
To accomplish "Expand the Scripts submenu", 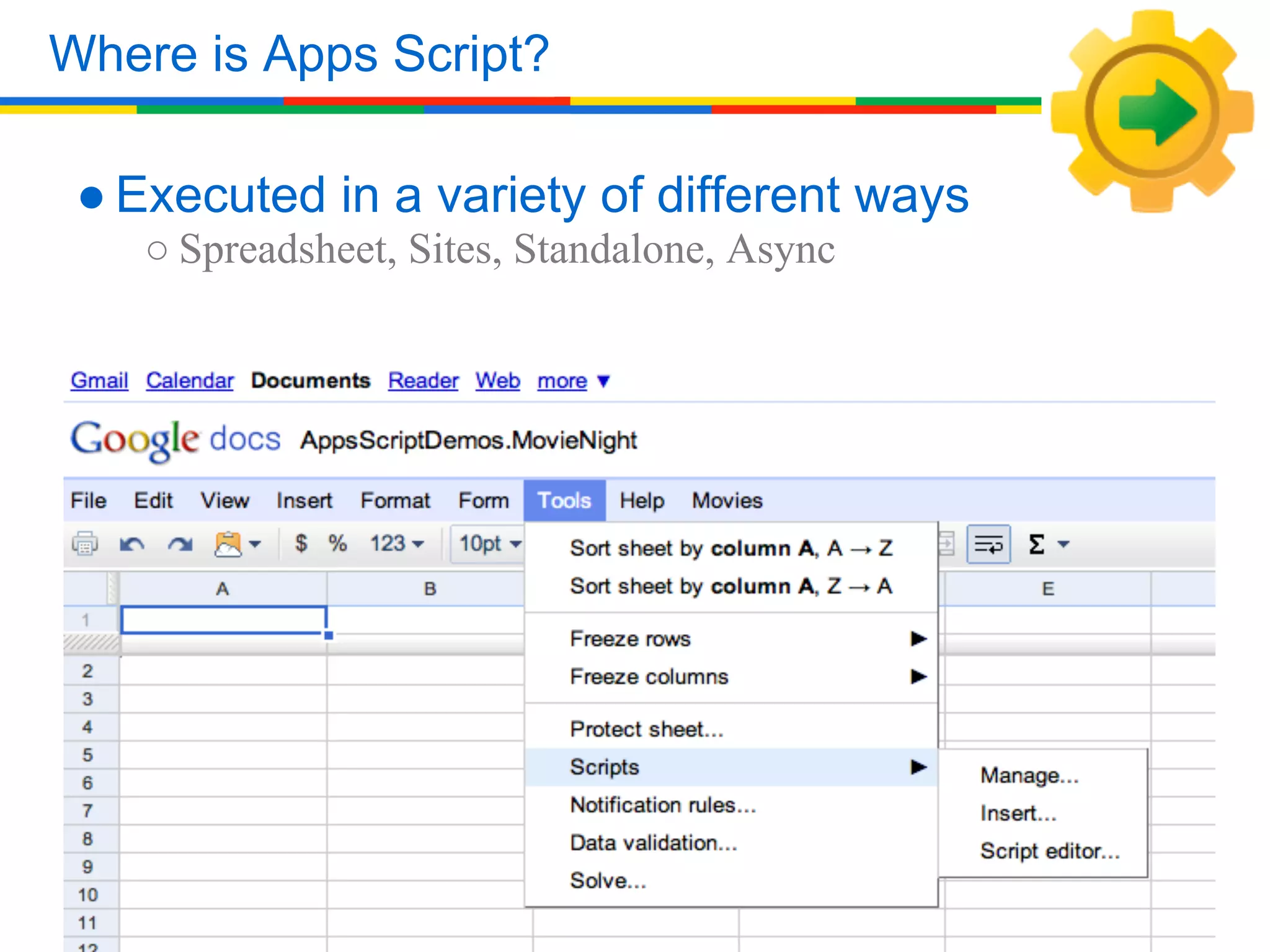I will click(x=731, y=767).
